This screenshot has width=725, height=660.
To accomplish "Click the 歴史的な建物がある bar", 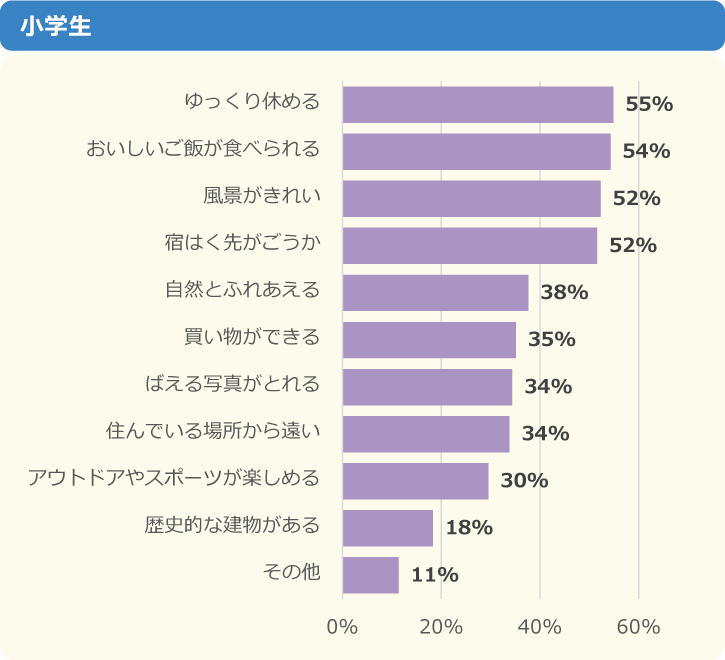I will pyautogui.click(x=388, y=527).
